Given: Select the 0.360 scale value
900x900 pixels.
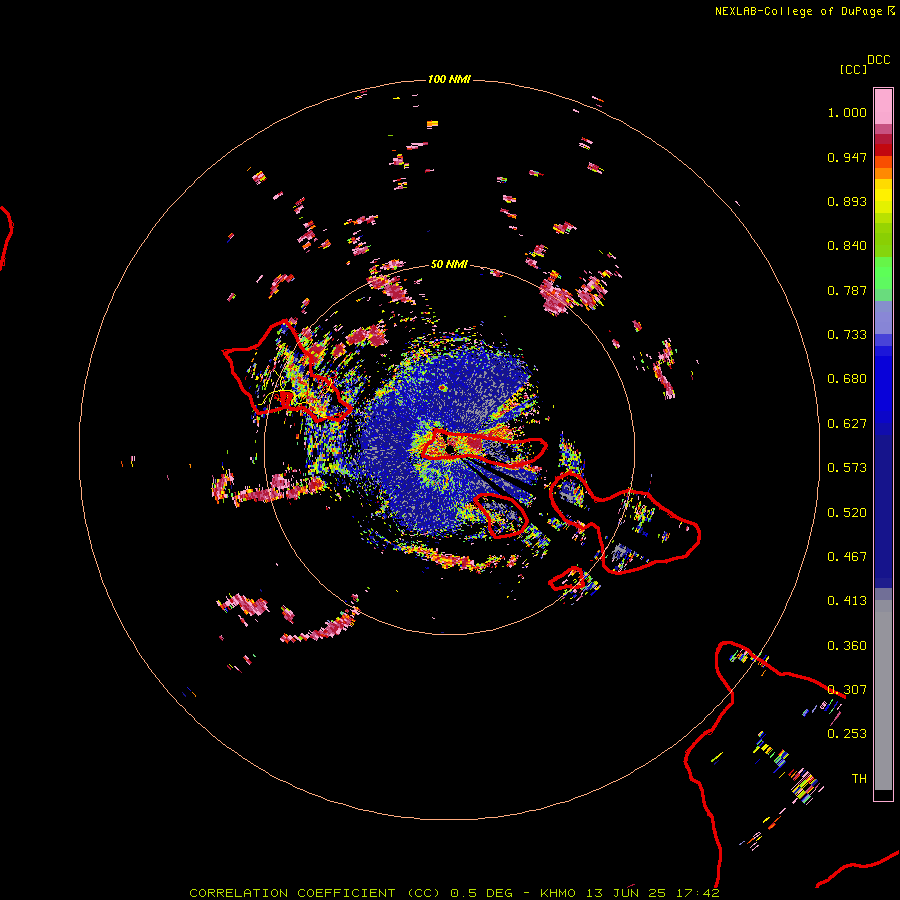Looking at the screenshot, I should click(x=847, y=646).
